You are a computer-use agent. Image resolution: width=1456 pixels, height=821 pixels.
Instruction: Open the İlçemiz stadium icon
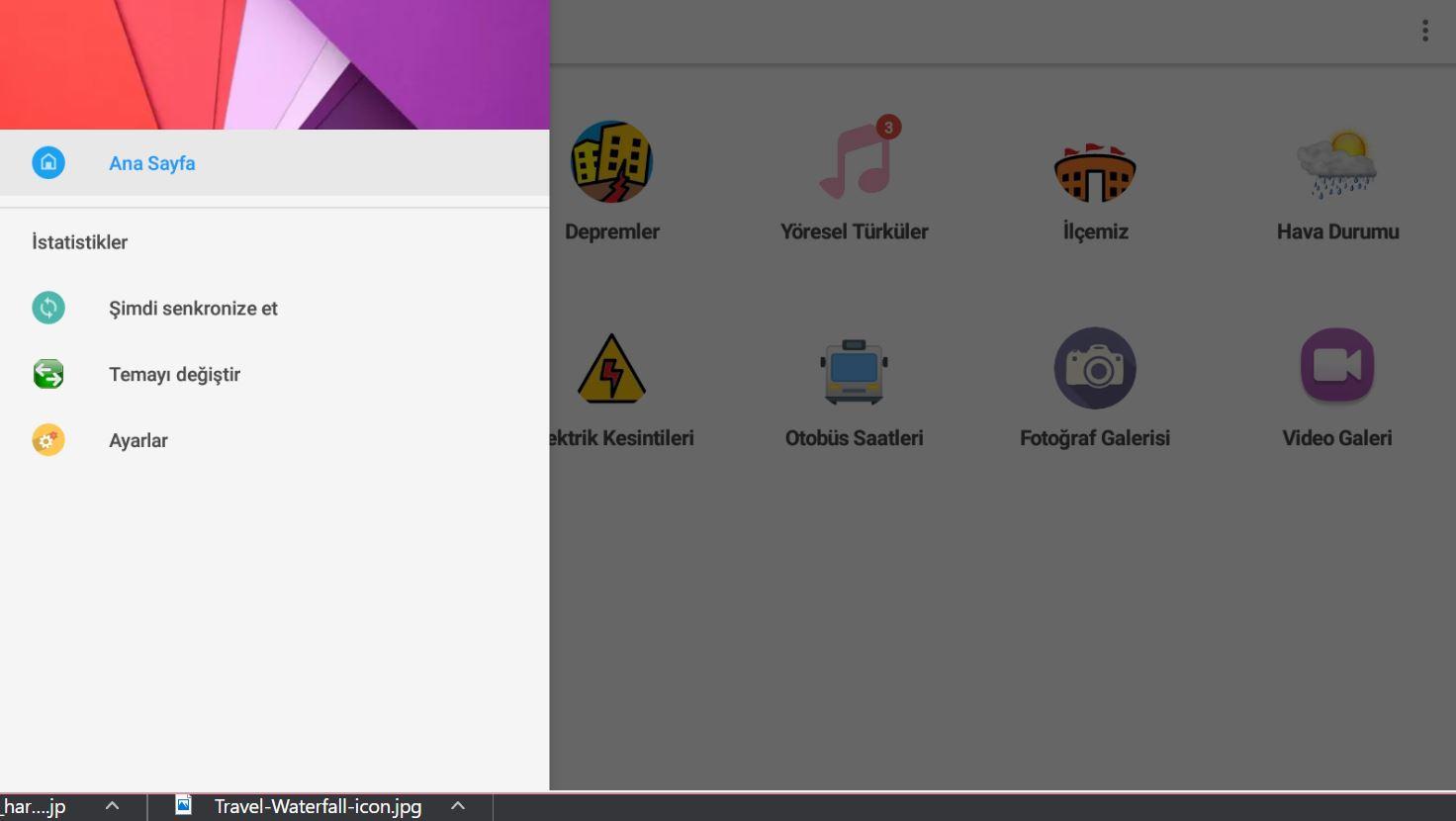1095,172
